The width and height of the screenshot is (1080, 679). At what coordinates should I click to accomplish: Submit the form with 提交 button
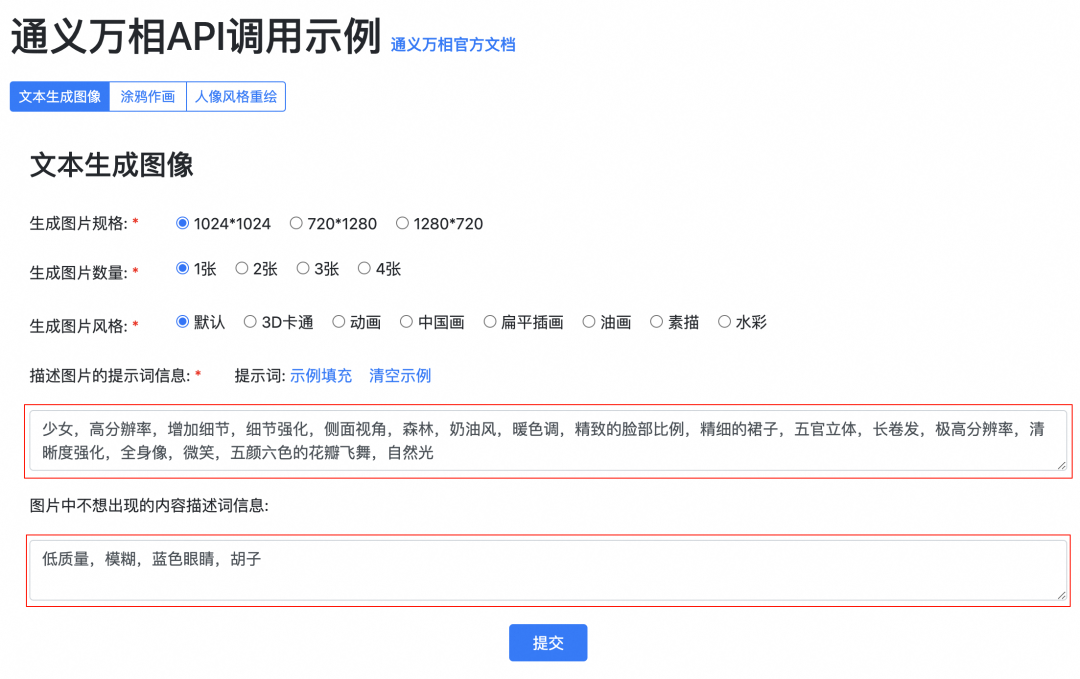point(548,643)
